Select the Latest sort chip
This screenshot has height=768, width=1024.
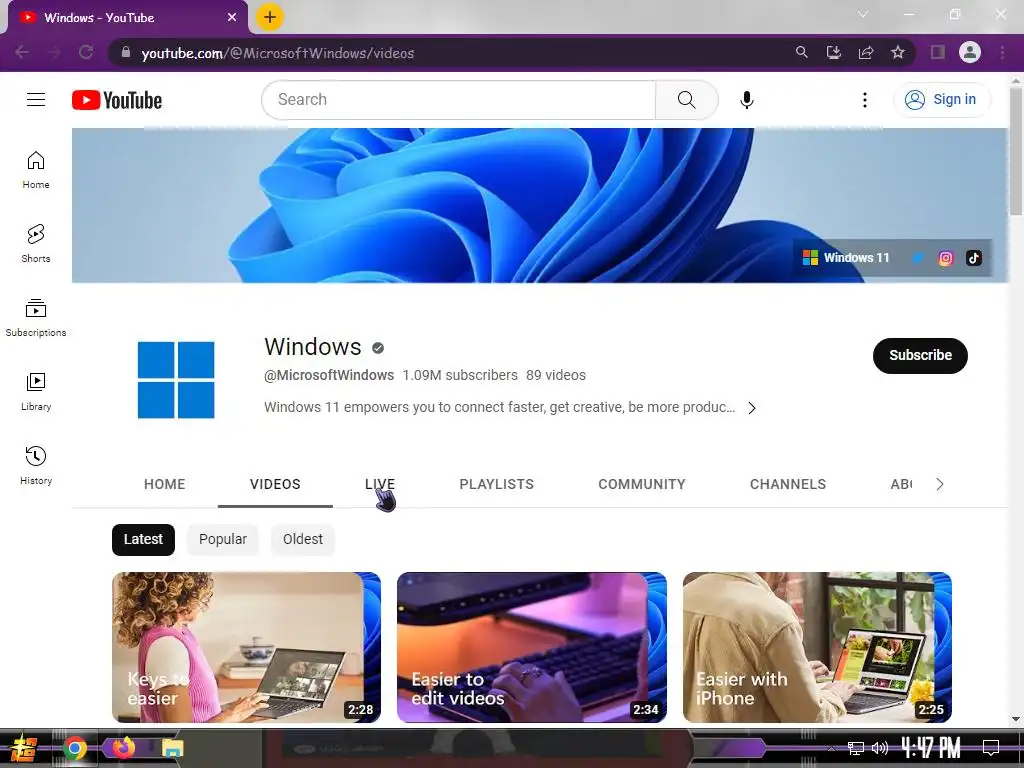(x=143, y=539)
